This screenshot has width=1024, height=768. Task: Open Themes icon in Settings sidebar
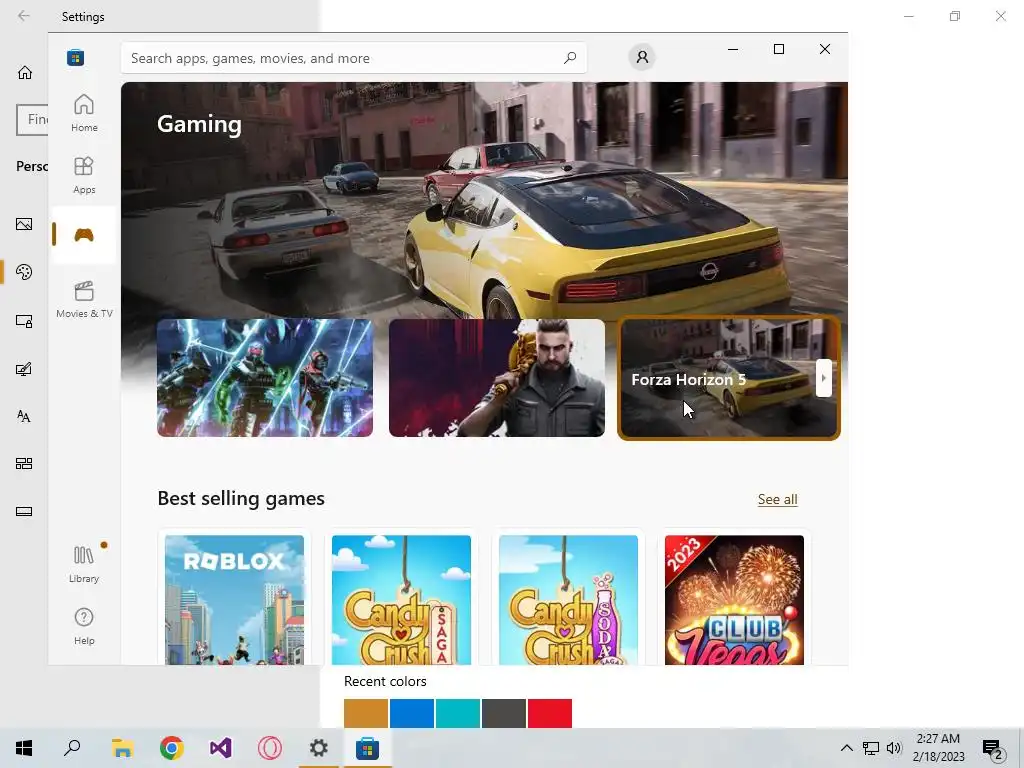pos(24,369)
